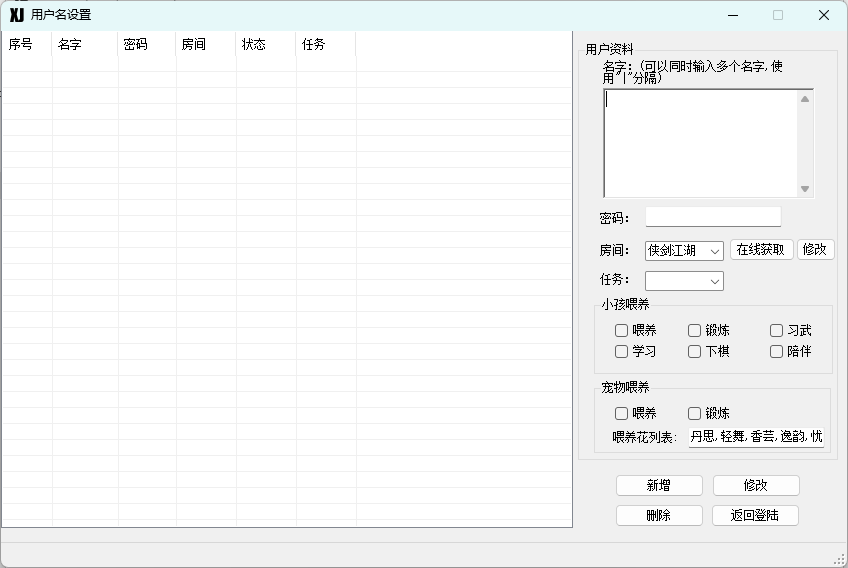Click the 删除 button
The height and width of the screenshot is (568, 848).
point(659,516)
